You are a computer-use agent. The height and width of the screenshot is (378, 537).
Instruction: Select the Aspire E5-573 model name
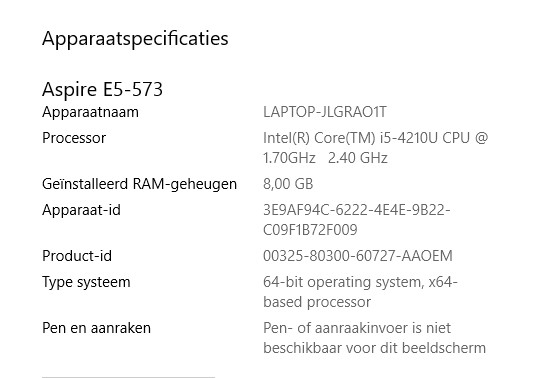click(x=102, y=90)
